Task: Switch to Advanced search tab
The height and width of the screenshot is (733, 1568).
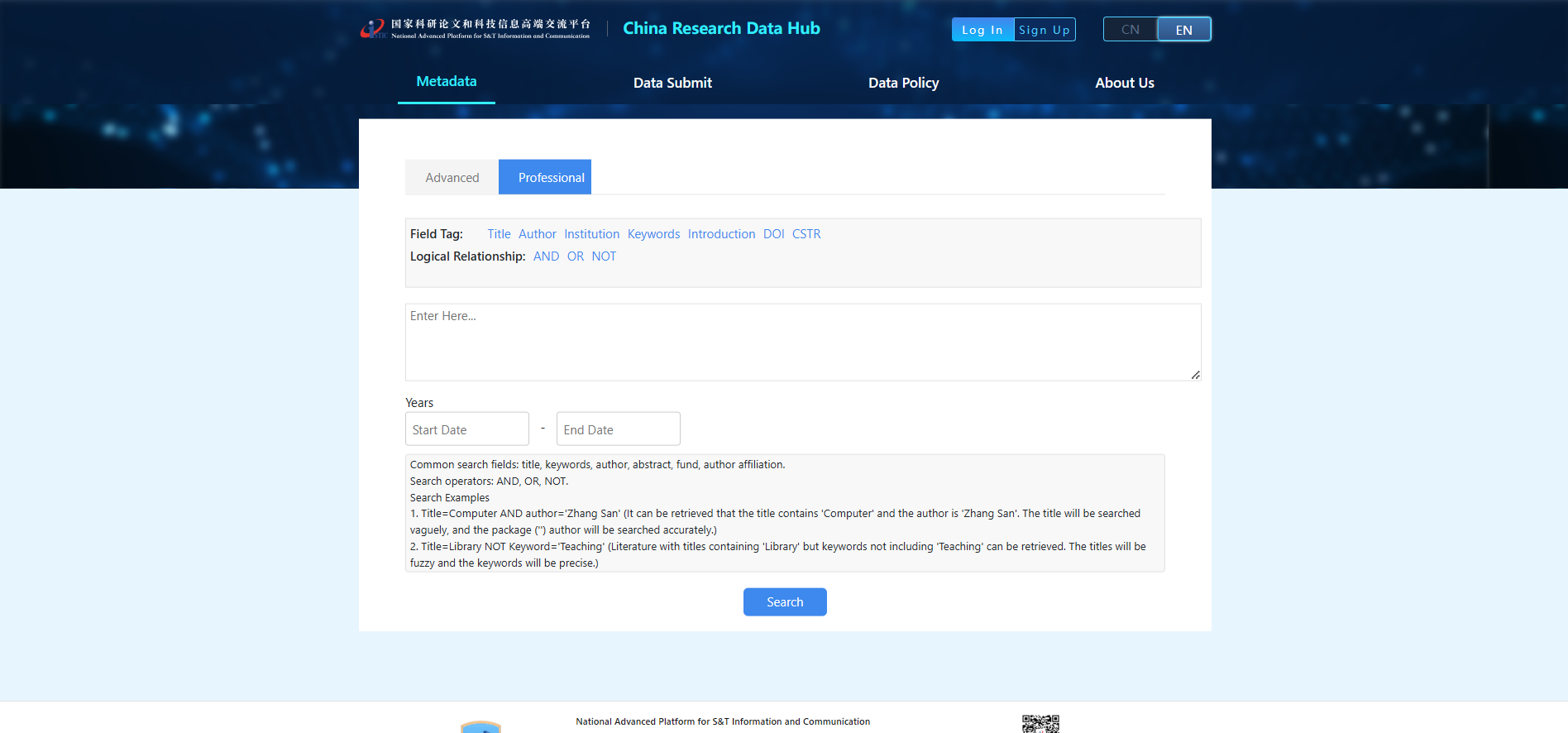Action: [452, 178]
